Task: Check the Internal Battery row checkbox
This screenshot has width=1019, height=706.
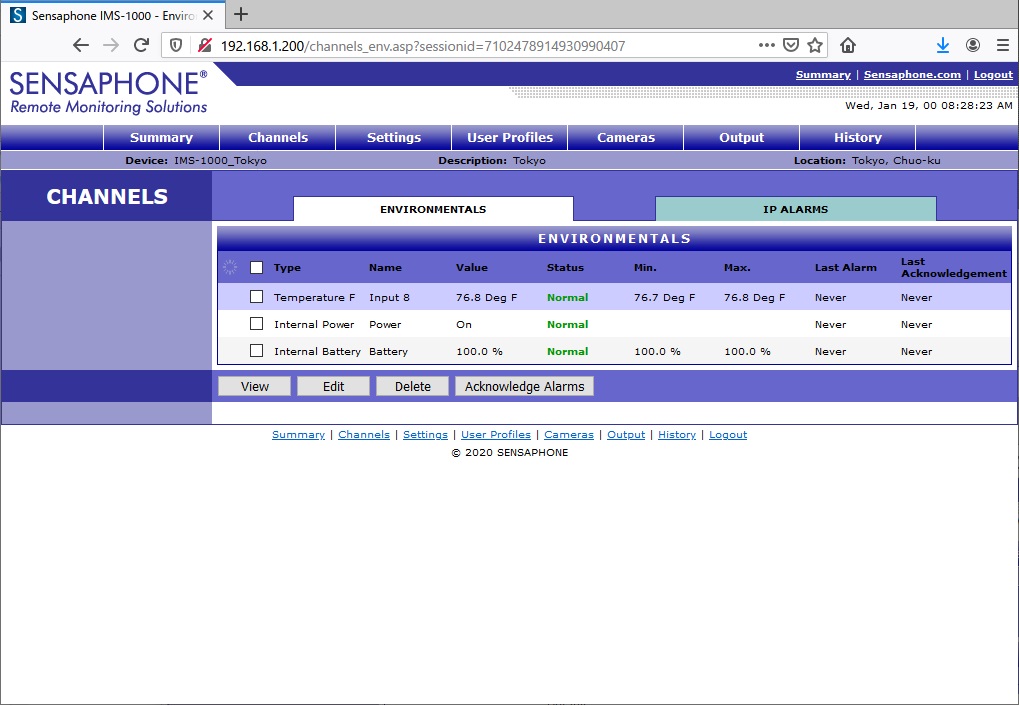Action: coord(257,350)
